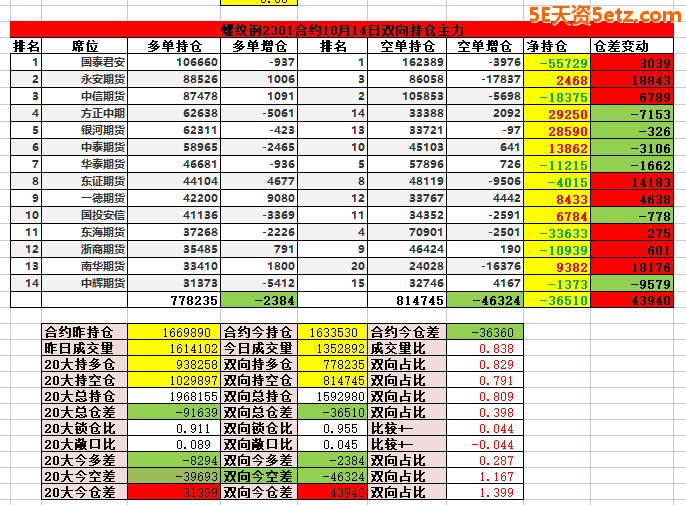Select net position cell -55729
686x505 pixels.
pyautogui.click(x=557, y=63)
